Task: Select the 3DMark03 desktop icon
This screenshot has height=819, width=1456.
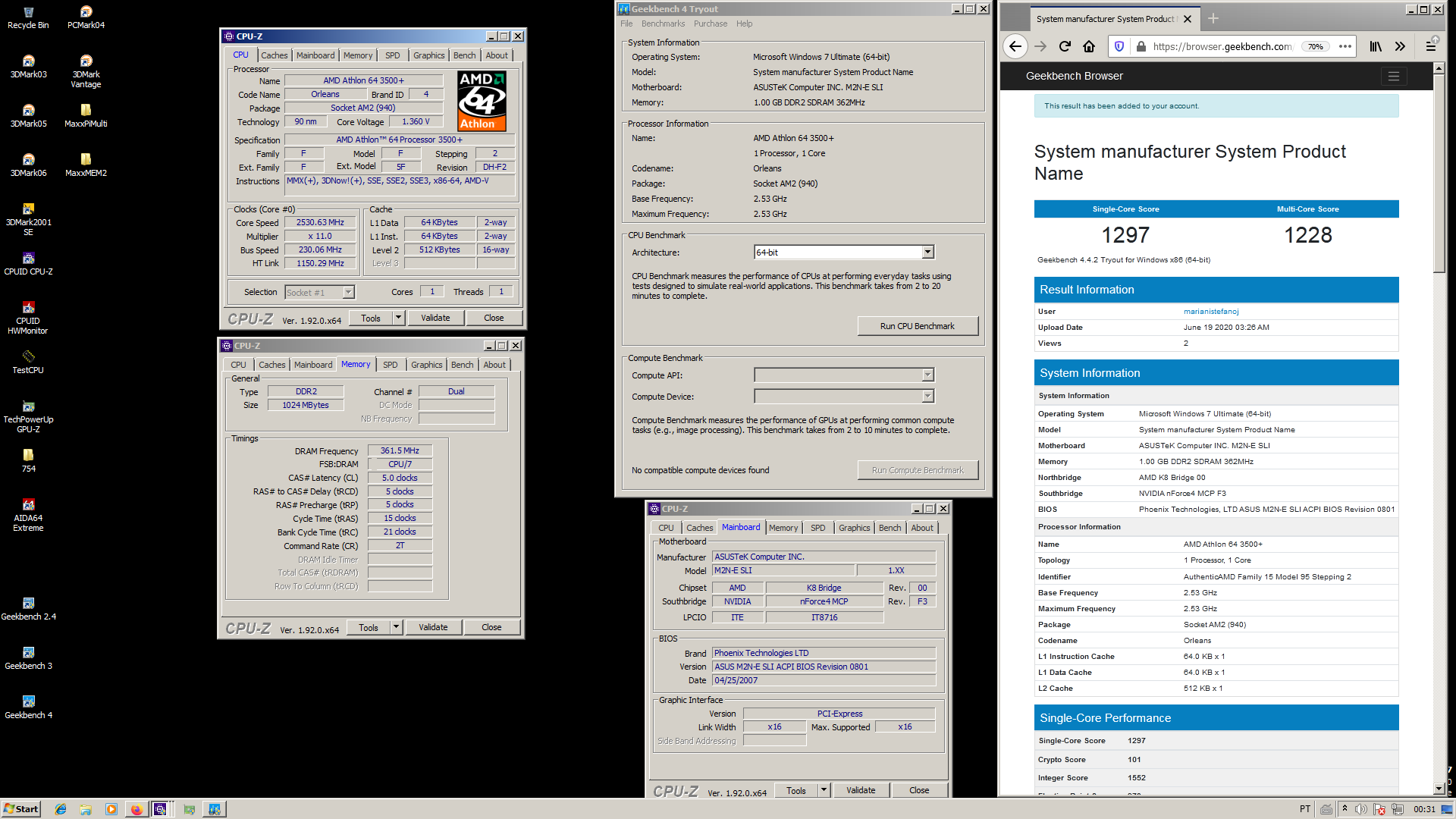Action: [x=28, y=67]
